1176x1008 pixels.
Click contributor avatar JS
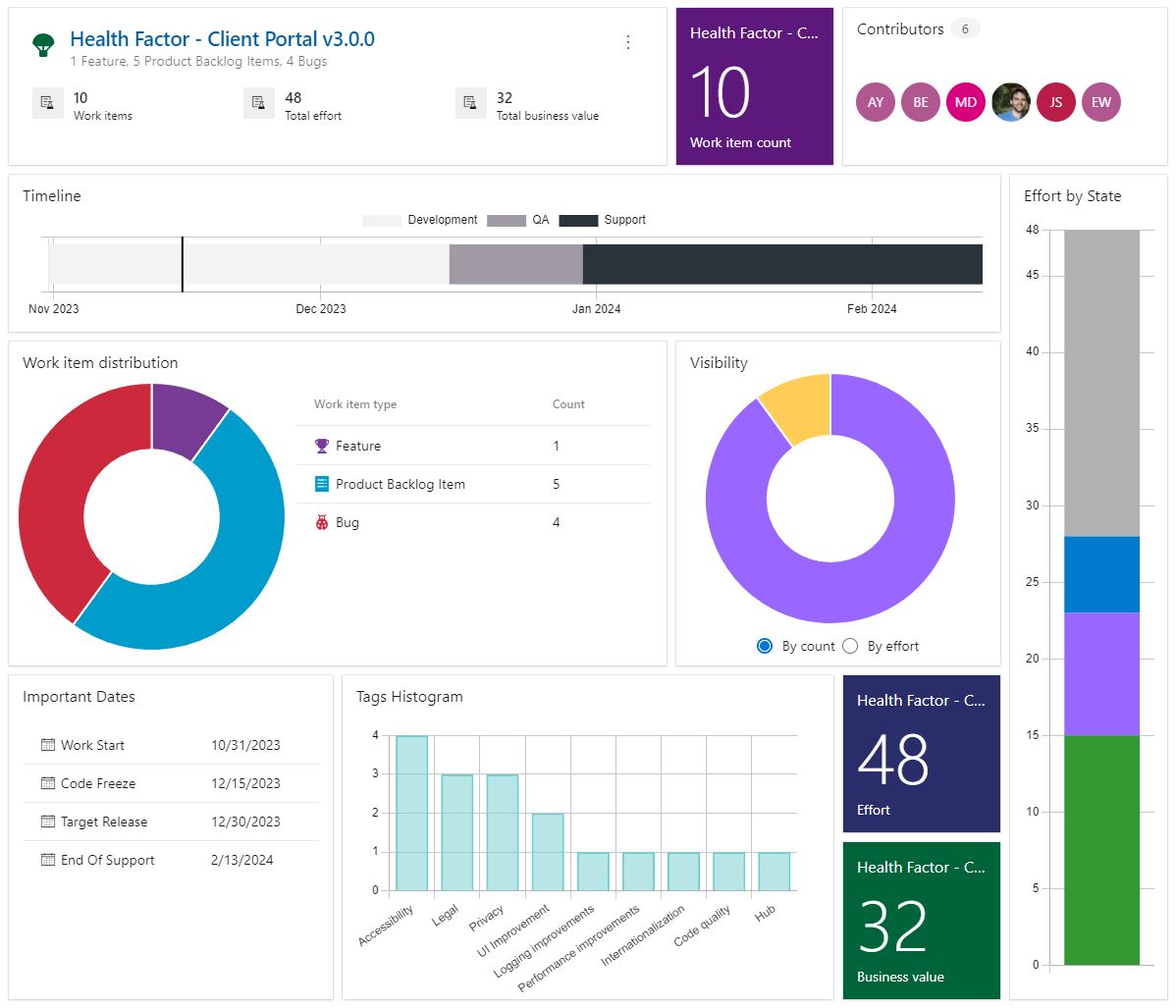1055,102
